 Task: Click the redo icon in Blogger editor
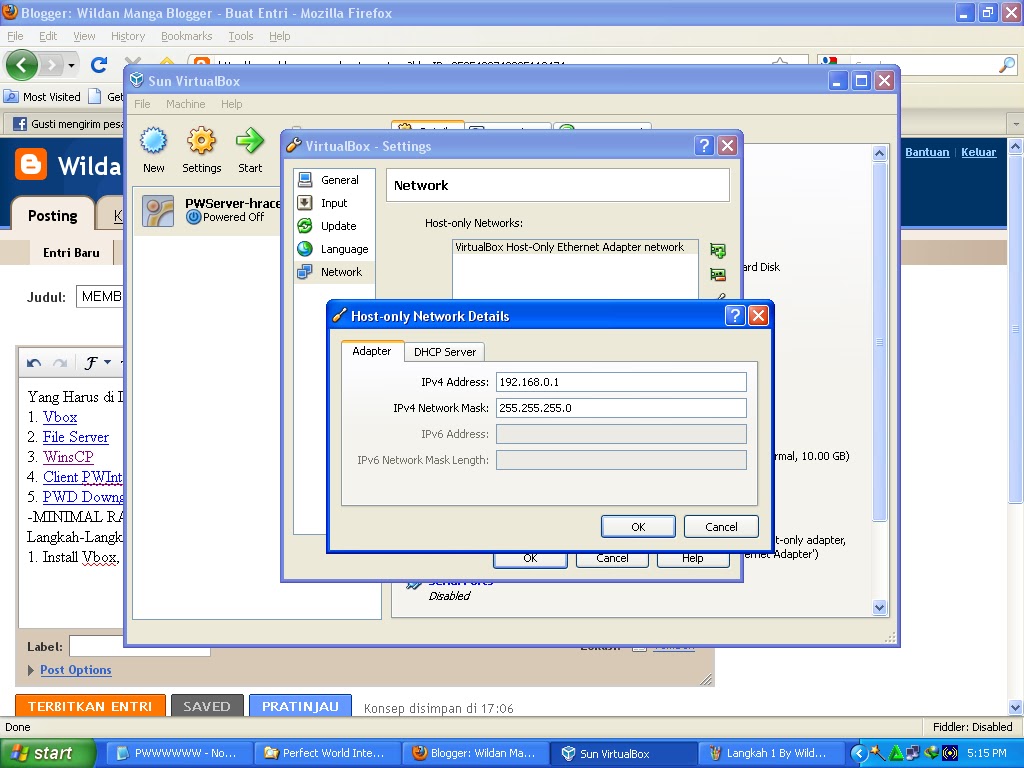tap(59, 363)
